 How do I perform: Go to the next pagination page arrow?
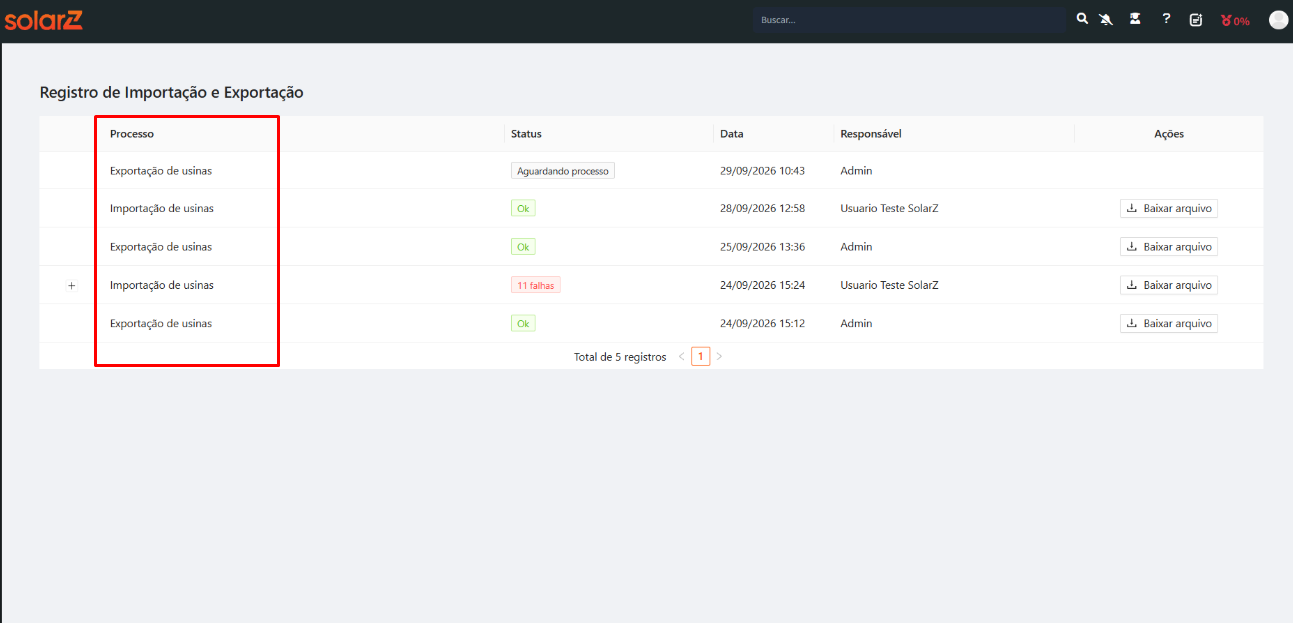(719, 356)
